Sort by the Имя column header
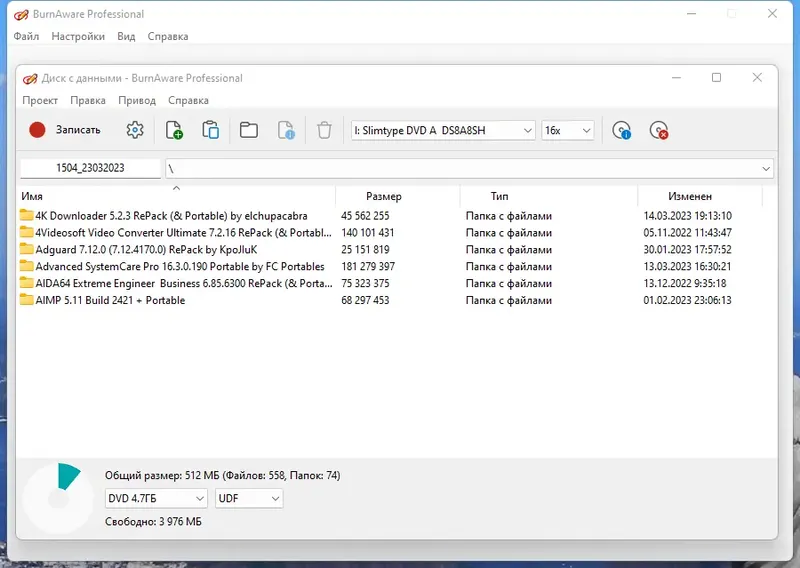The image size is (800, 568). click(x=177, y=196)
